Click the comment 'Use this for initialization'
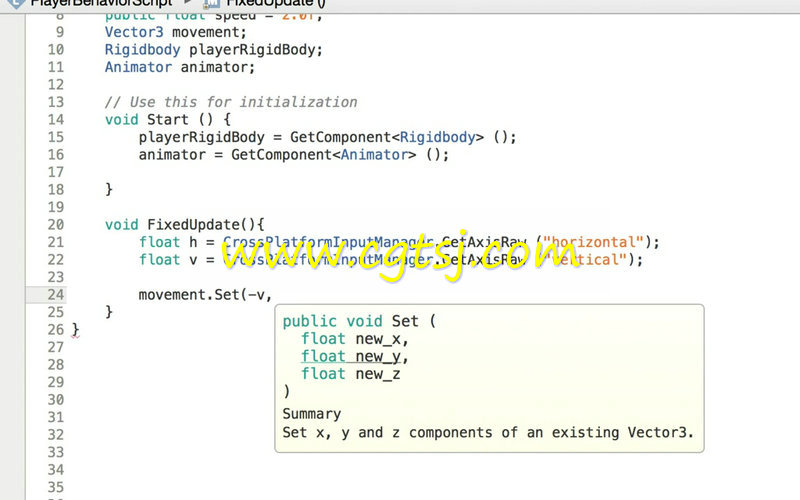Image resolution: width=800 pixels, height=500 pixels. click(x=243, y=102)
